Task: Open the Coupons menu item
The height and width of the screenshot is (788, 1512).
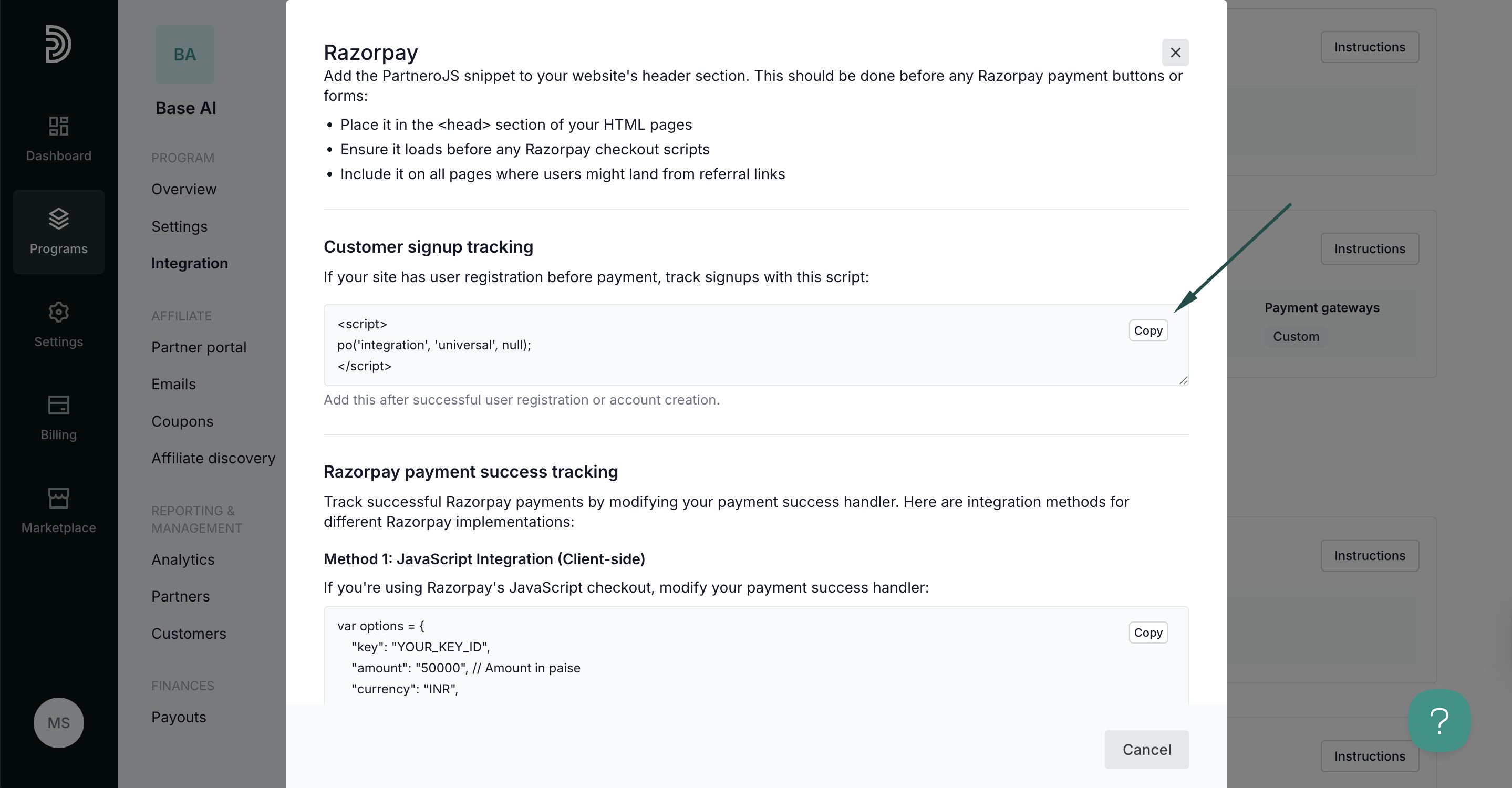Action: point(182,421)
